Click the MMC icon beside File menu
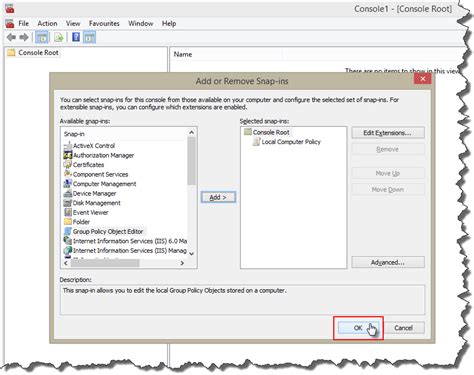 click(10, 23)
